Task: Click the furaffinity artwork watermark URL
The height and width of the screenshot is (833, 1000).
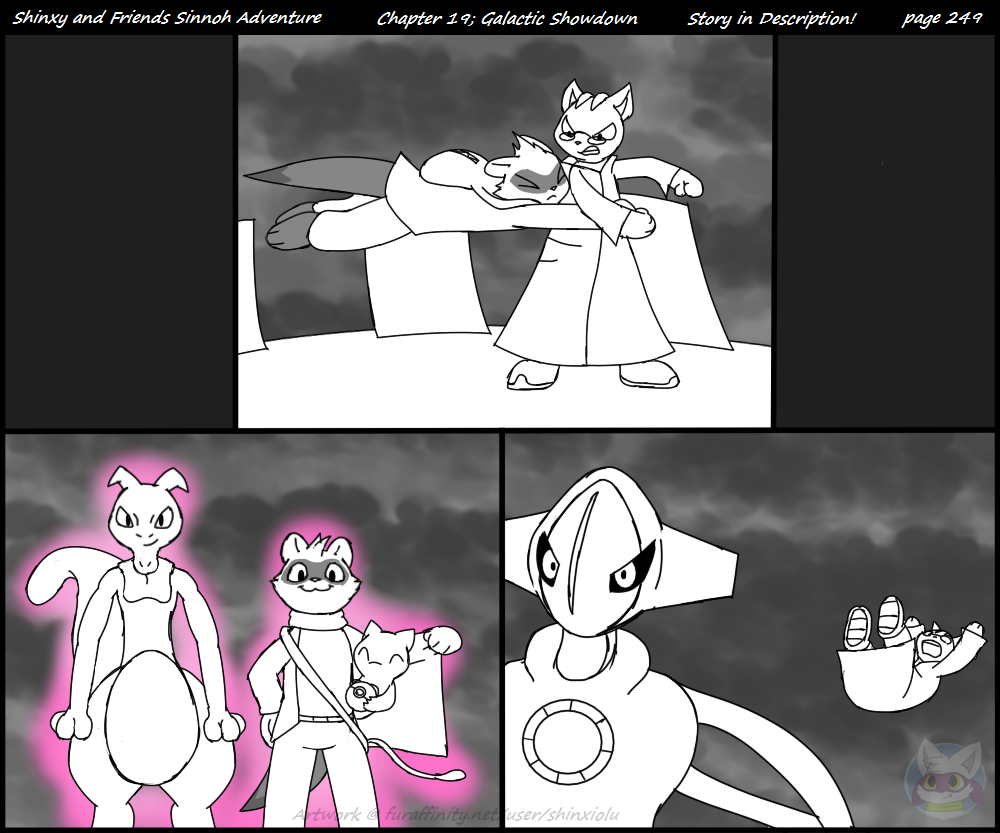Action: pyautogui.click(x=455, y=815)
